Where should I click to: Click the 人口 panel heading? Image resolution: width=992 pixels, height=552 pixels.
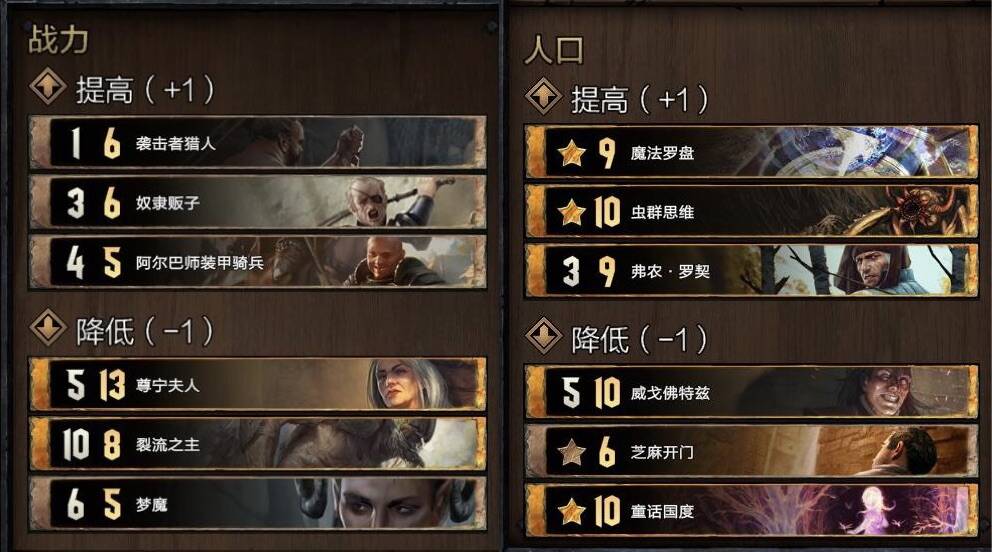(554, 50)
